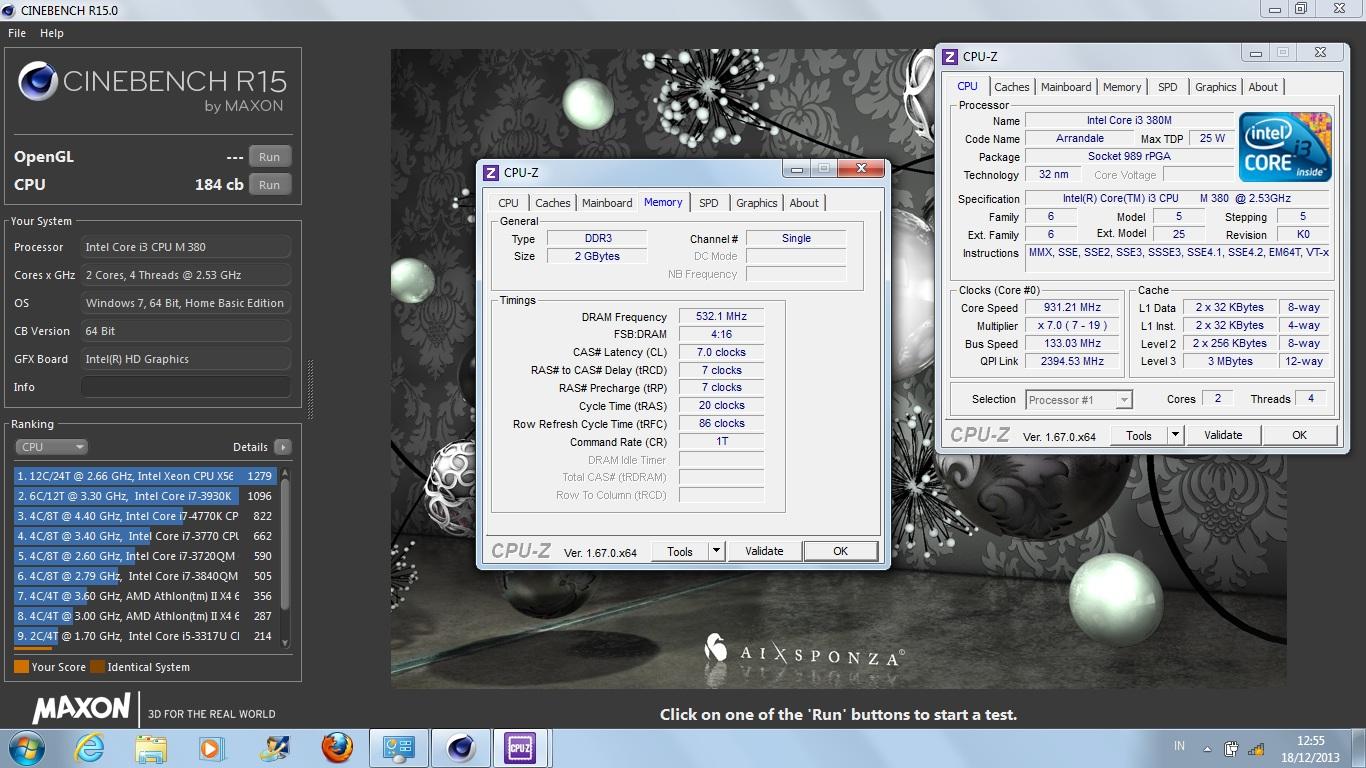Click the Core Speed value 931.21 MHz
1366x768 pixels.
1072,308
